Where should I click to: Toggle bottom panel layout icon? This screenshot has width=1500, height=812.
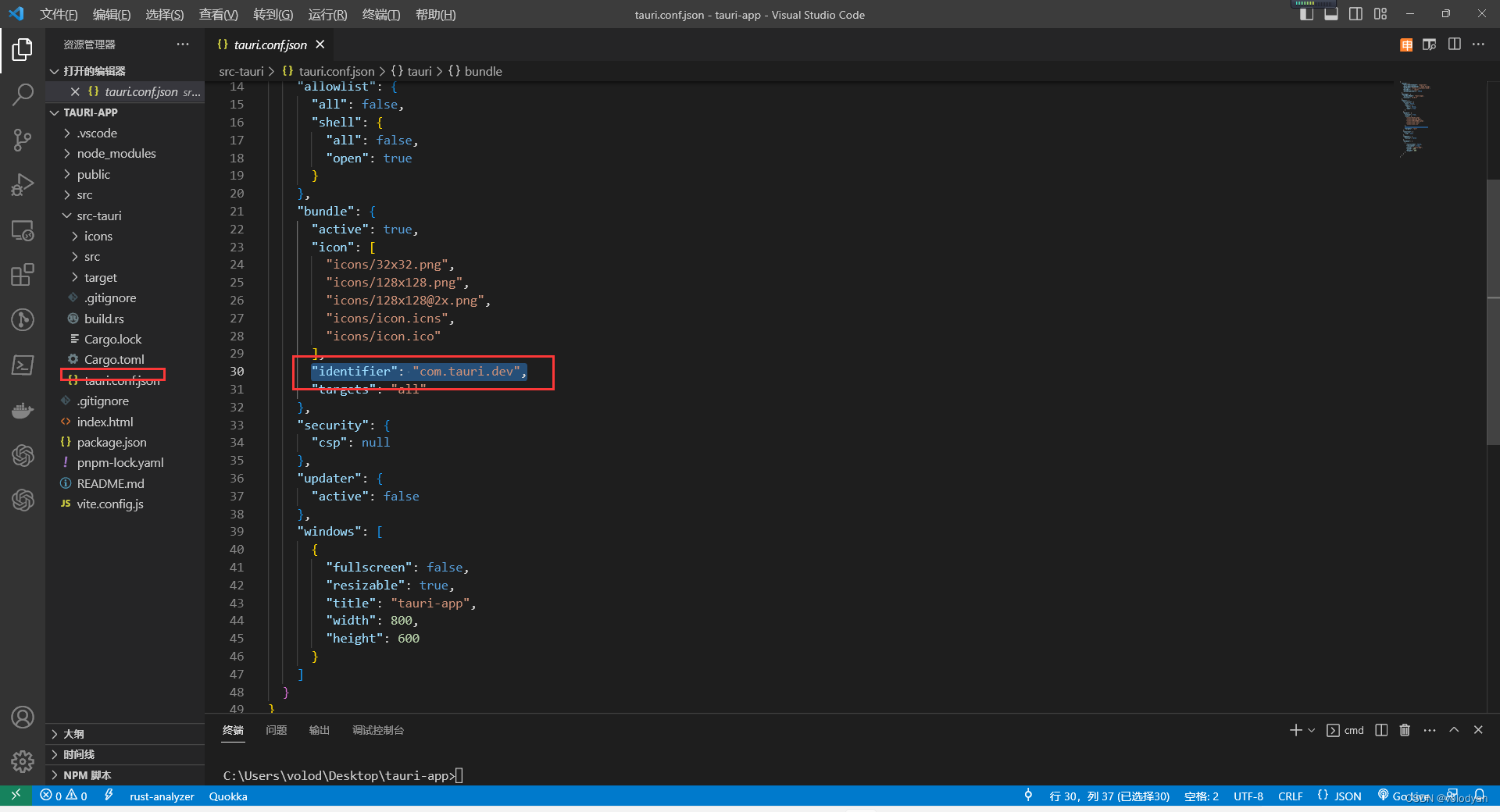1331,14
